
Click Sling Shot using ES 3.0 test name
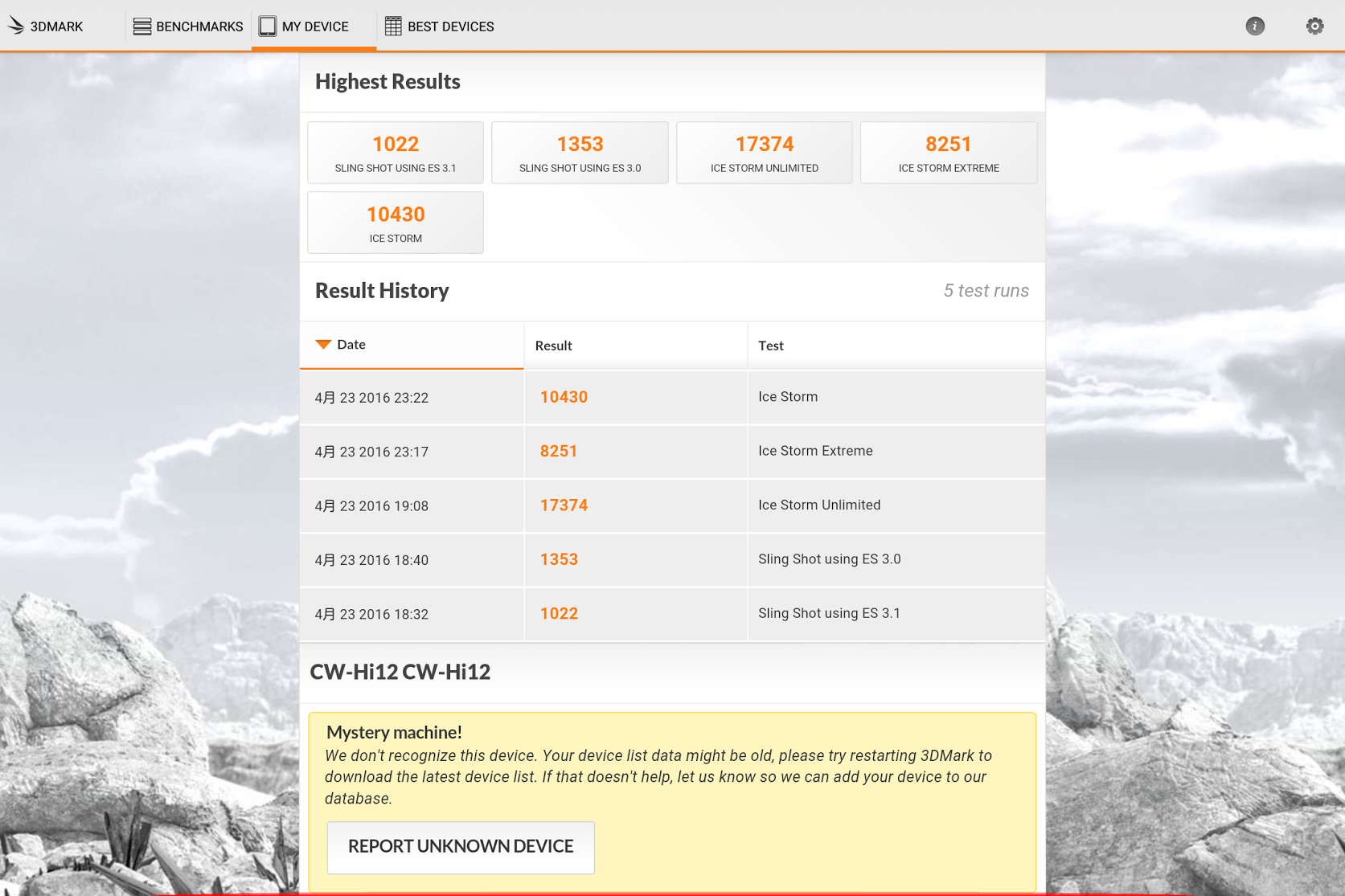pyautogui.click(x=829, y=559)
